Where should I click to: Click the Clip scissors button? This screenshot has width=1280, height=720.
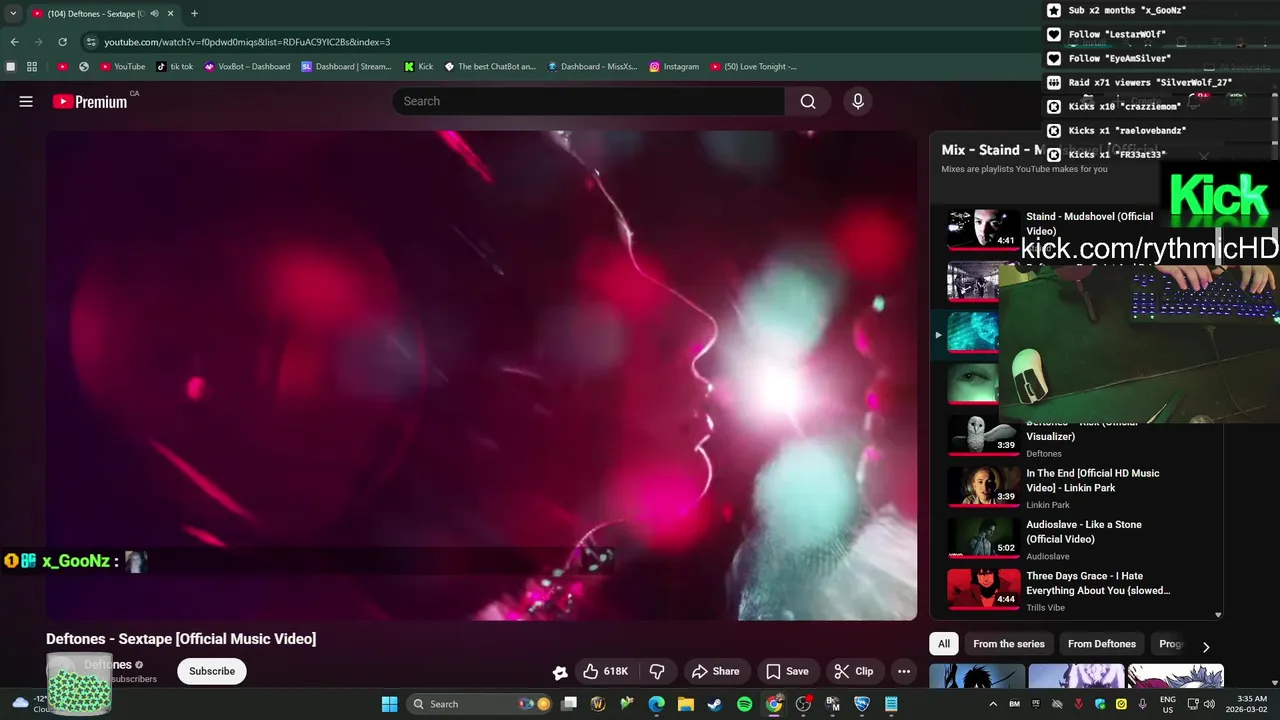point(854,671)
